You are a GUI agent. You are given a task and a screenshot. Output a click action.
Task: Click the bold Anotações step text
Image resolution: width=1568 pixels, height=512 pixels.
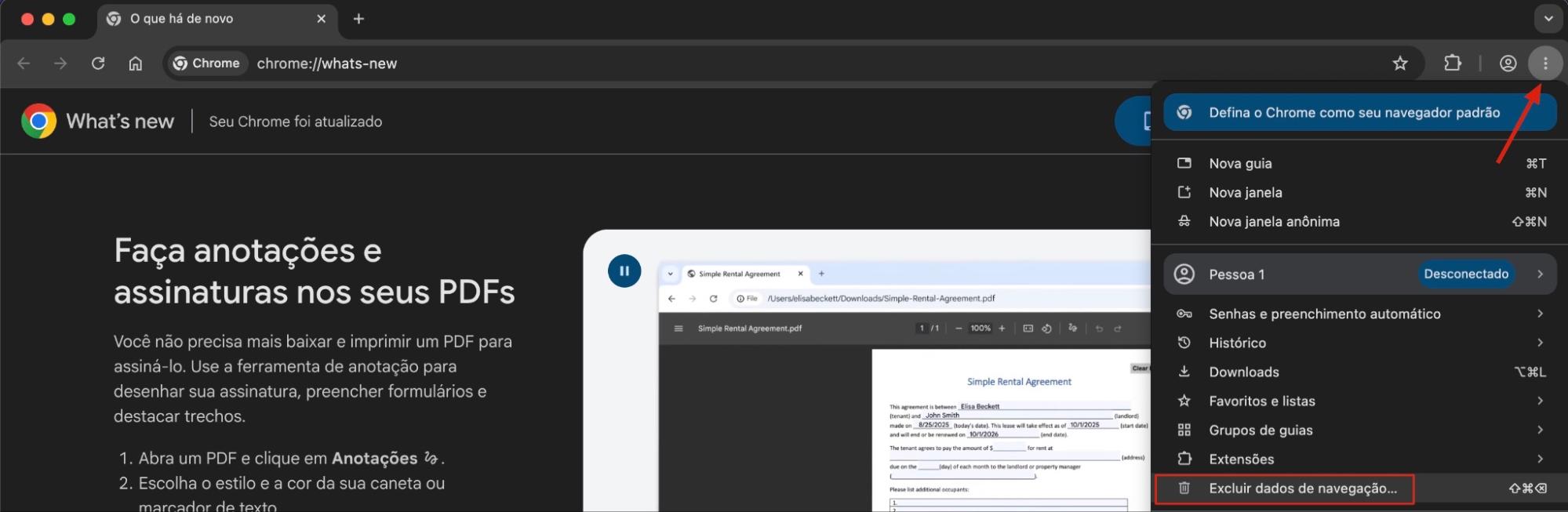tap(375, 459)
